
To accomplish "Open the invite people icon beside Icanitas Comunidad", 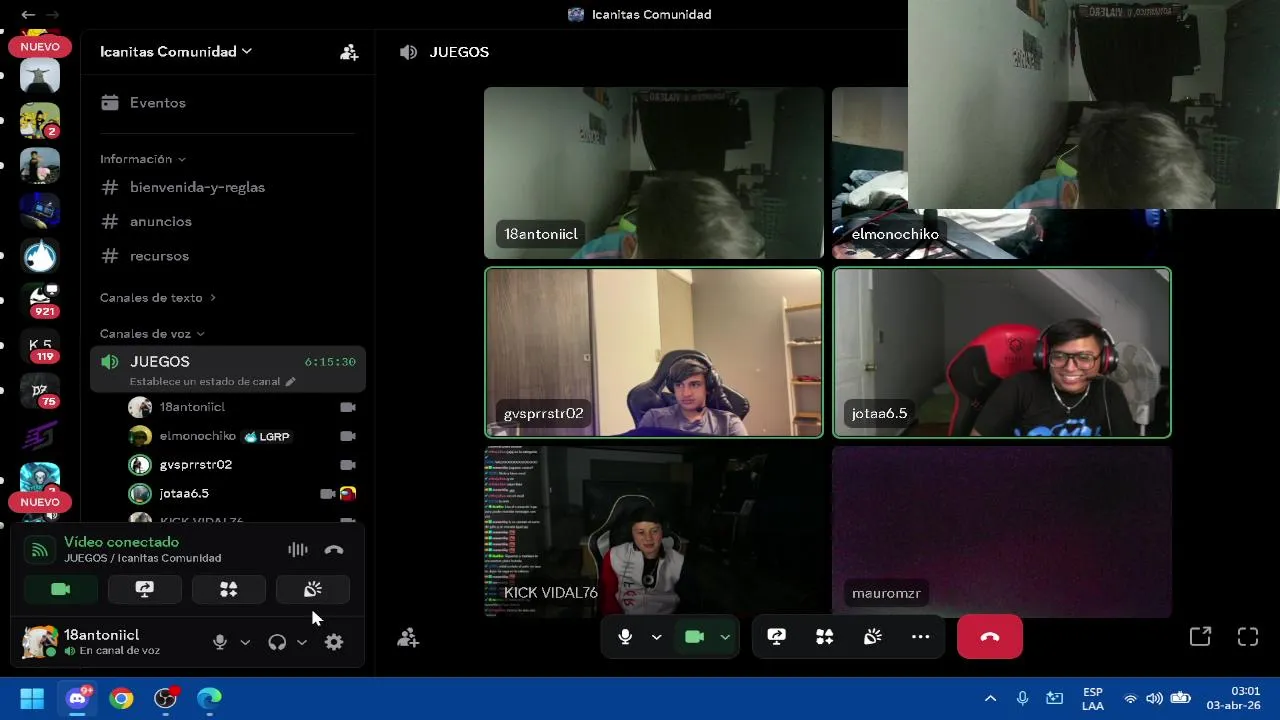I will [x=349, y=52].
